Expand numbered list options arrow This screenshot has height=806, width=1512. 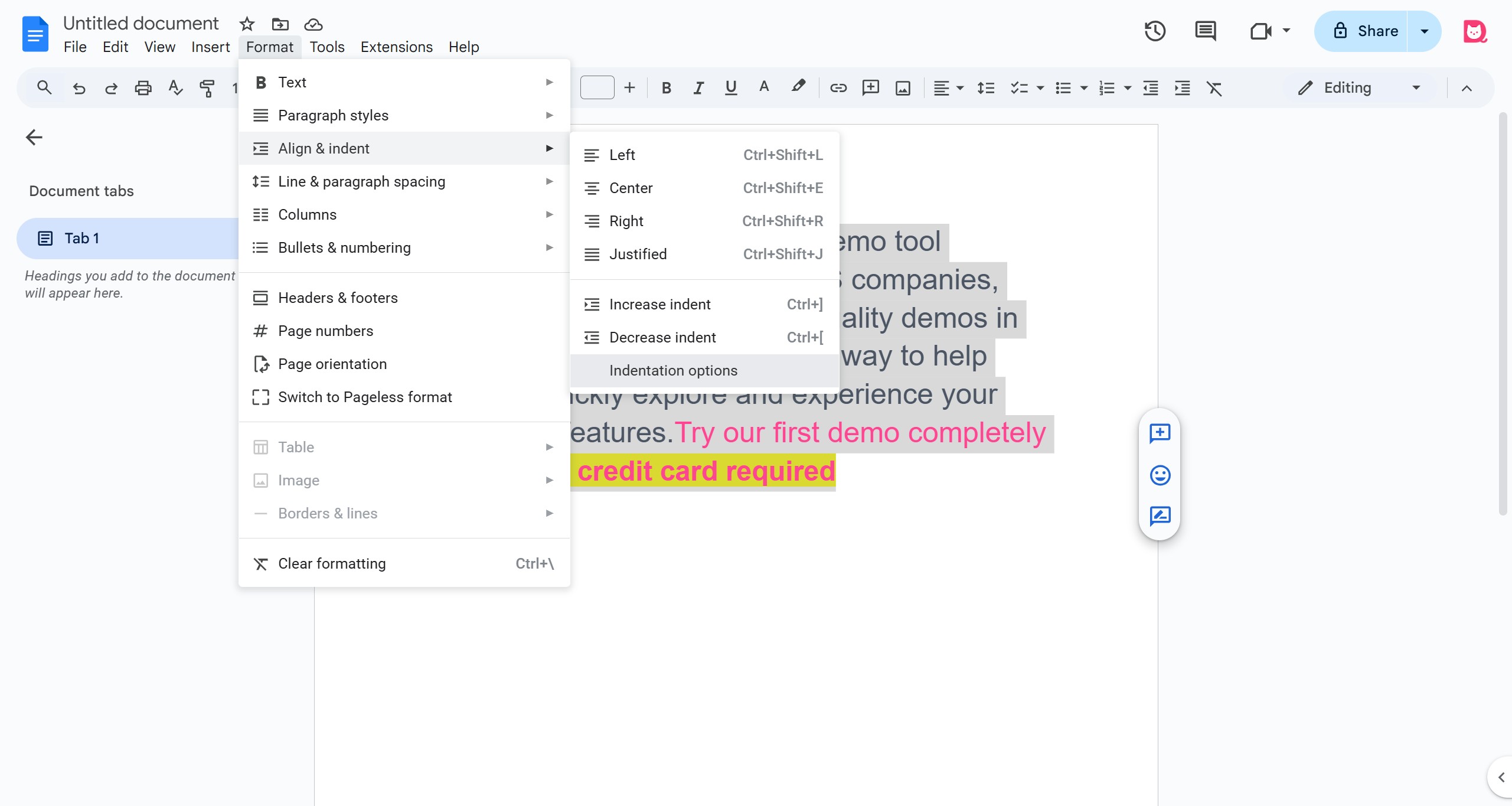pyautogui.click(x=1128, y=88)
